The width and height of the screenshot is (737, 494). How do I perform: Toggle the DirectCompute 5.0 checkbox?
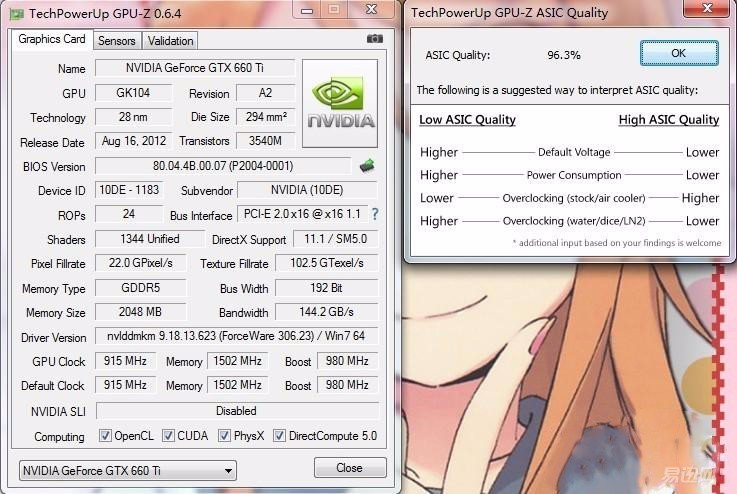[x=279, y=436]
